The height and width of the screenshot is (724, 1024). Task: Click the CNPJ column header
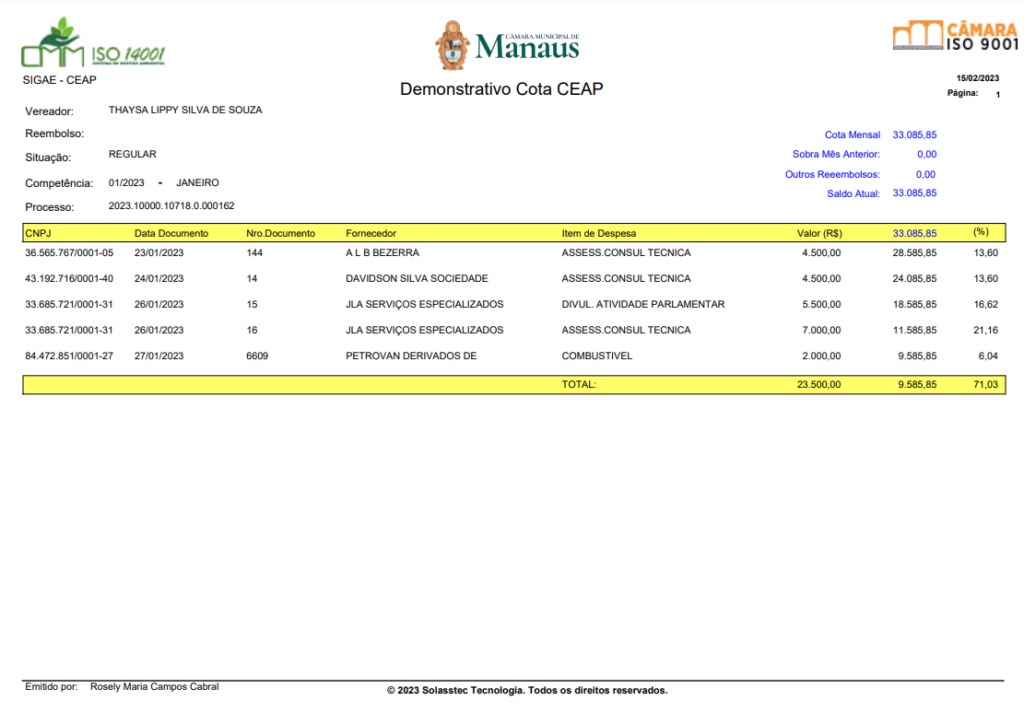pyautogui.click(x=38, y=233)
